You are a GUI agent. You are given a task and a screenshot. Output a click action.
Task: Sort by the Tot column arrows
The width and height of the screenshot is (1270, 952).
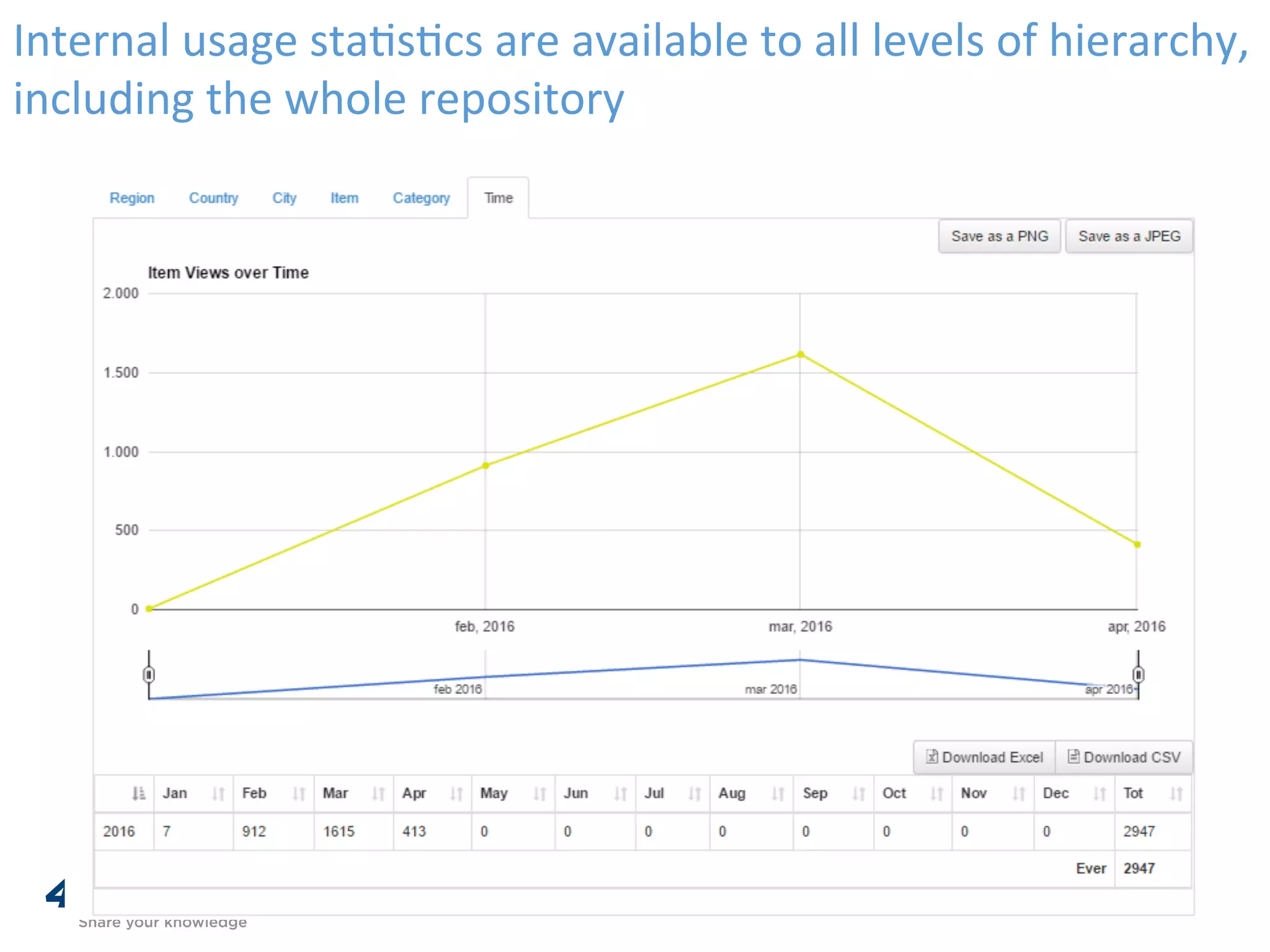point(1176,794)
